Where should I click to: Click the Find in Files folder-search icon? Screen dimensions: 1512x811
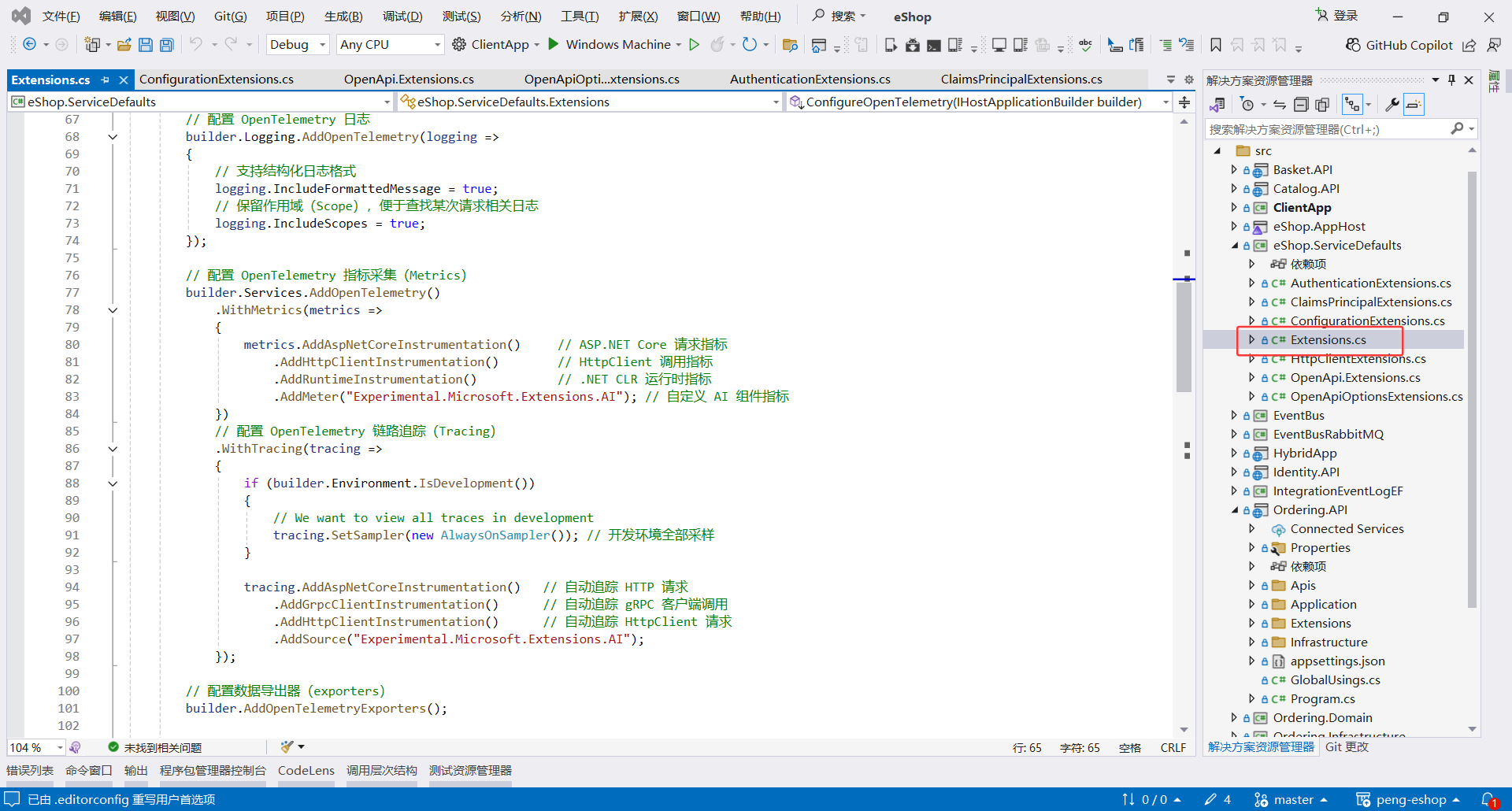pyautogui.click(x=790, y=45)
